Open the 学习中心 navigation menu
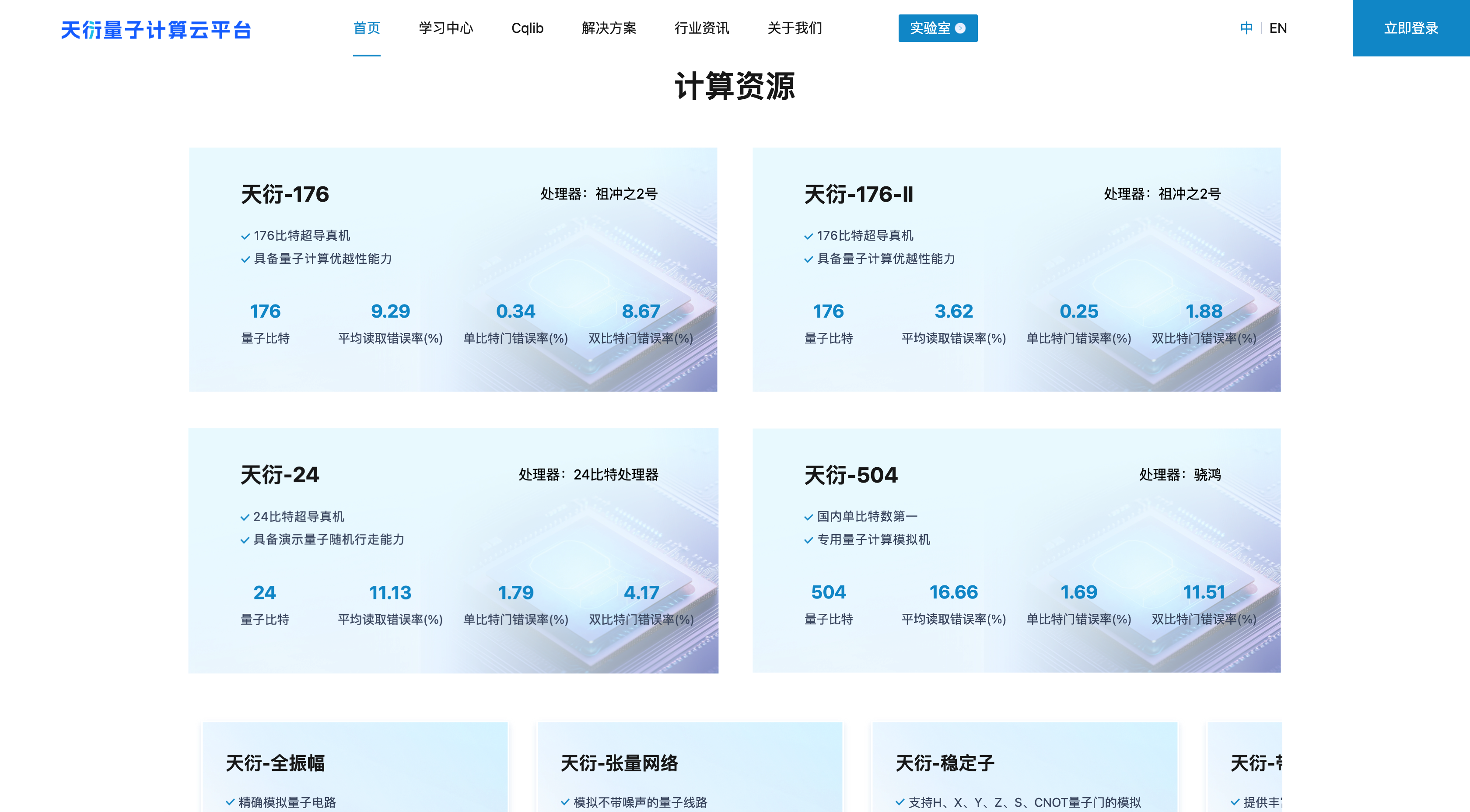1470x812 pixels. tap(446, 28)
